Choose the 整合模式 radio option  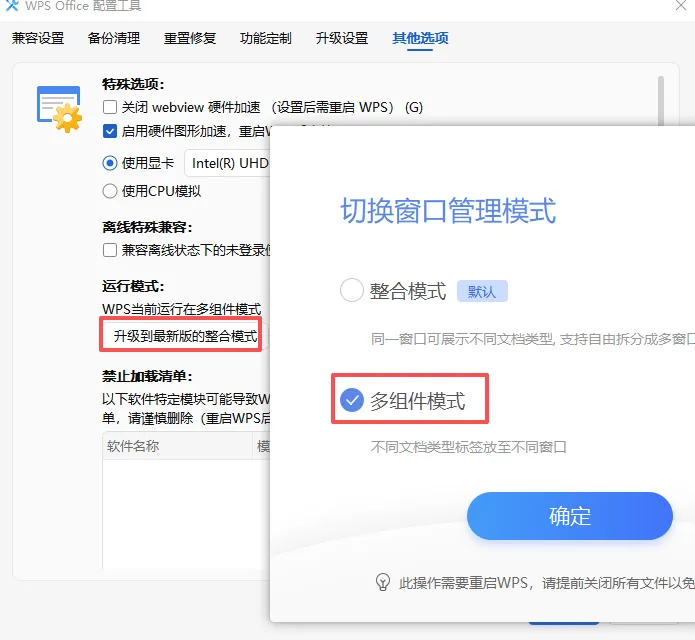tap(351, 290)
